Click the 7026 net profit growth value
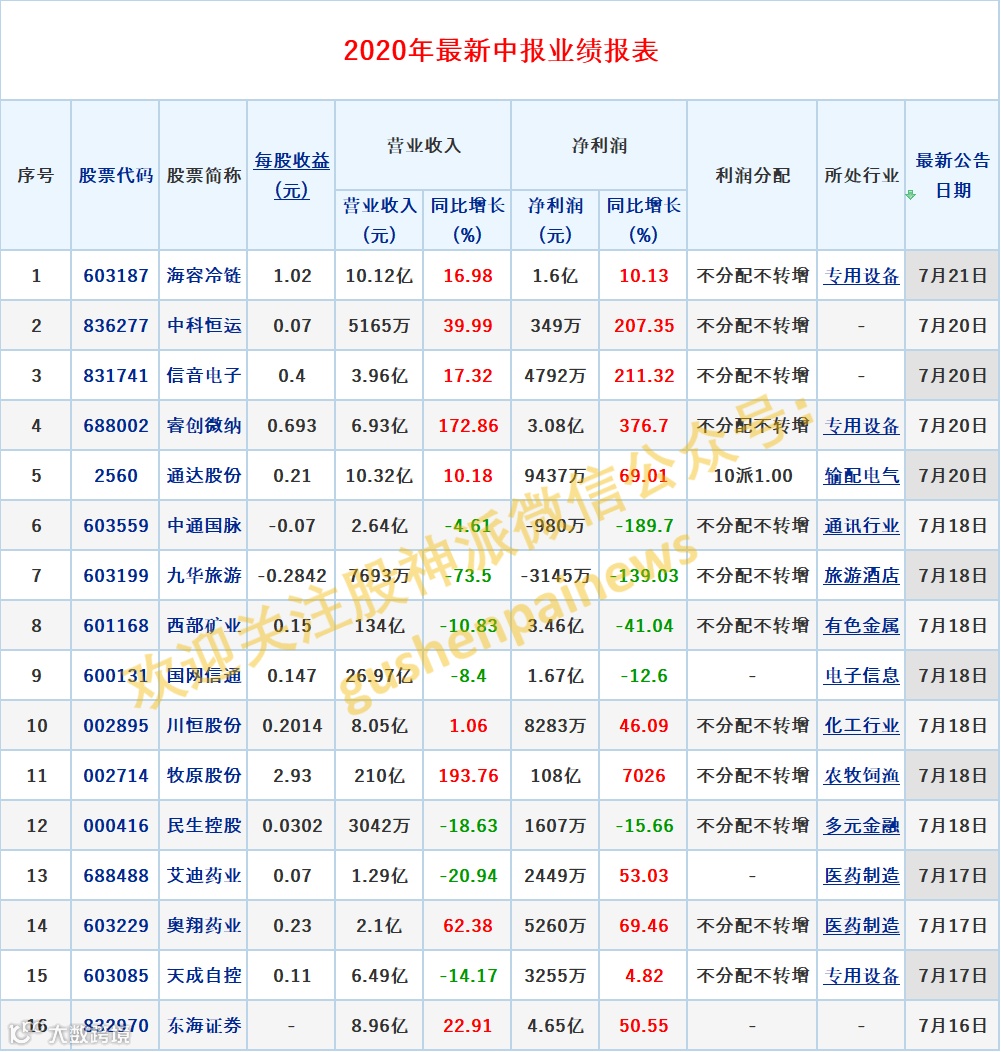 [643, 776]
